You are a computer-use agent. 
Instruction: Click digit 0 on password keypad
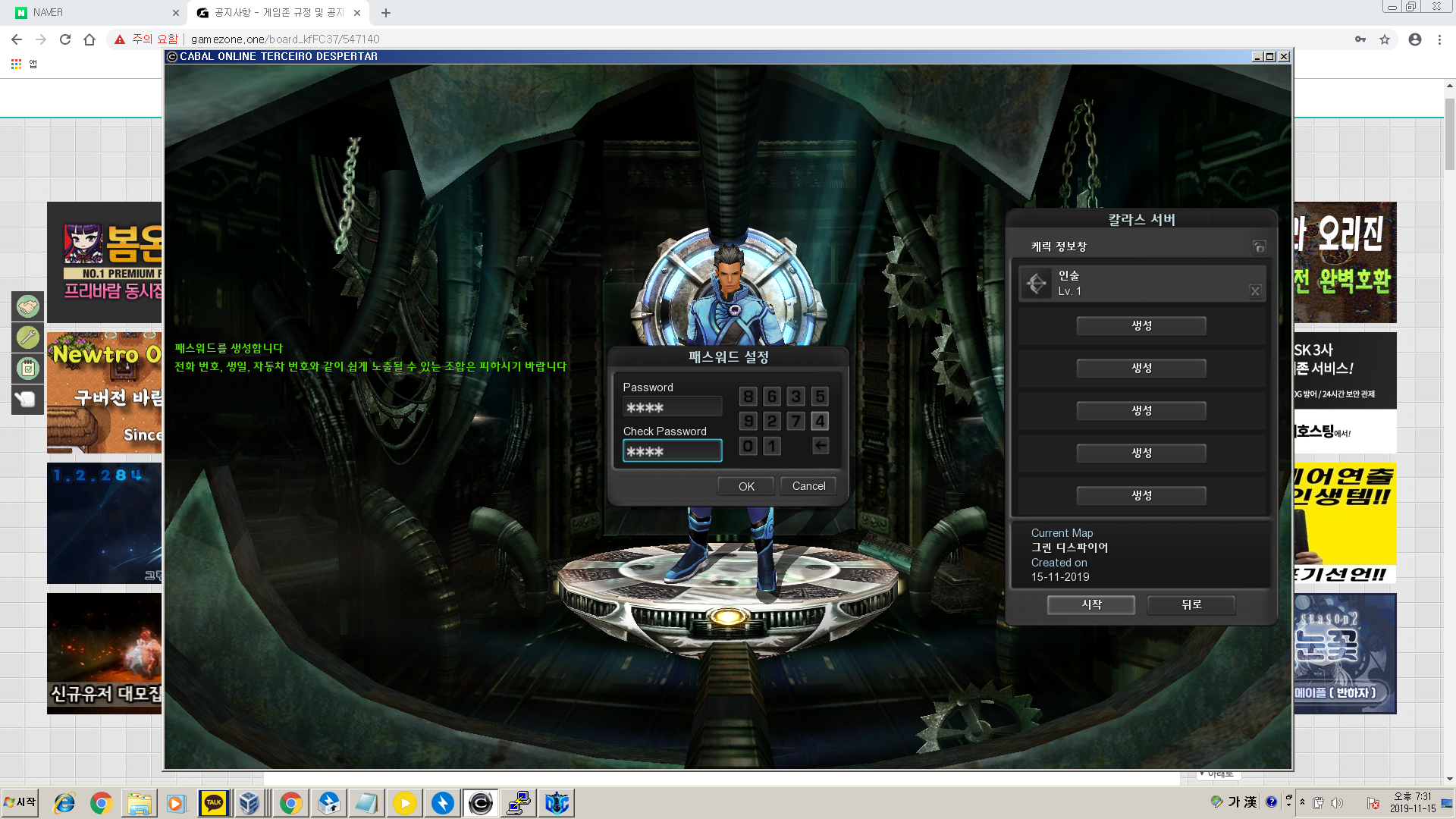click(748, 446)
